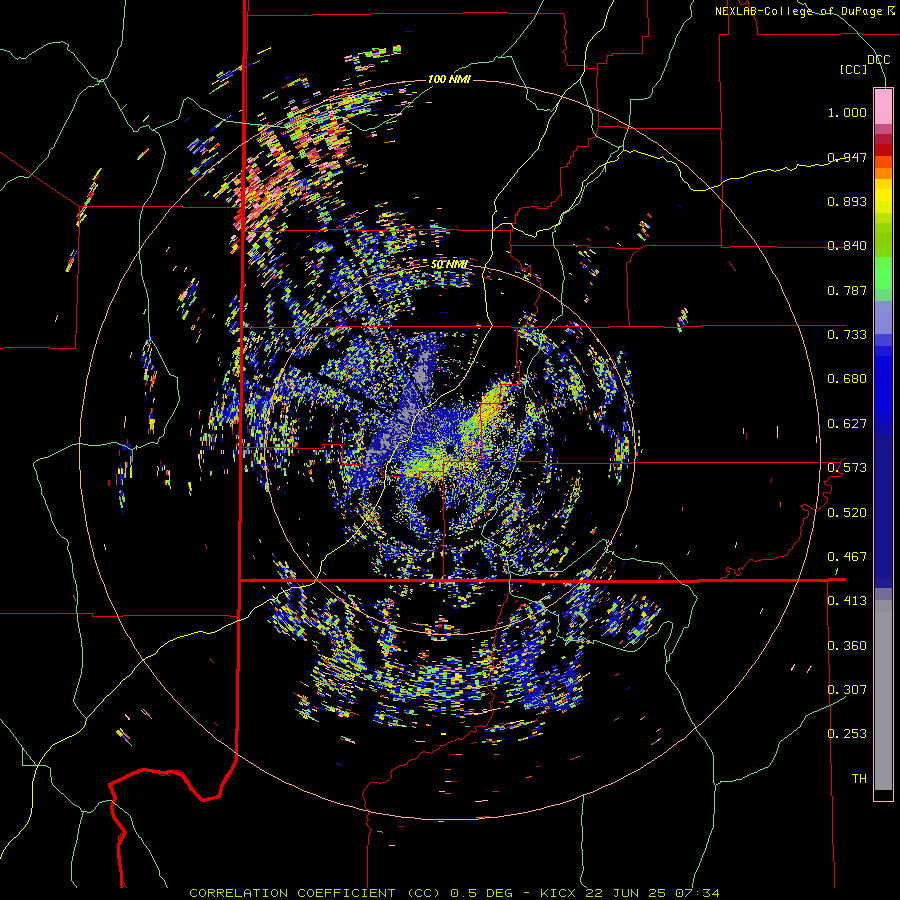Click the 0.573 legend value
Image resolution: width=900 pixels, height=900 pixels.
click(847, 467)
